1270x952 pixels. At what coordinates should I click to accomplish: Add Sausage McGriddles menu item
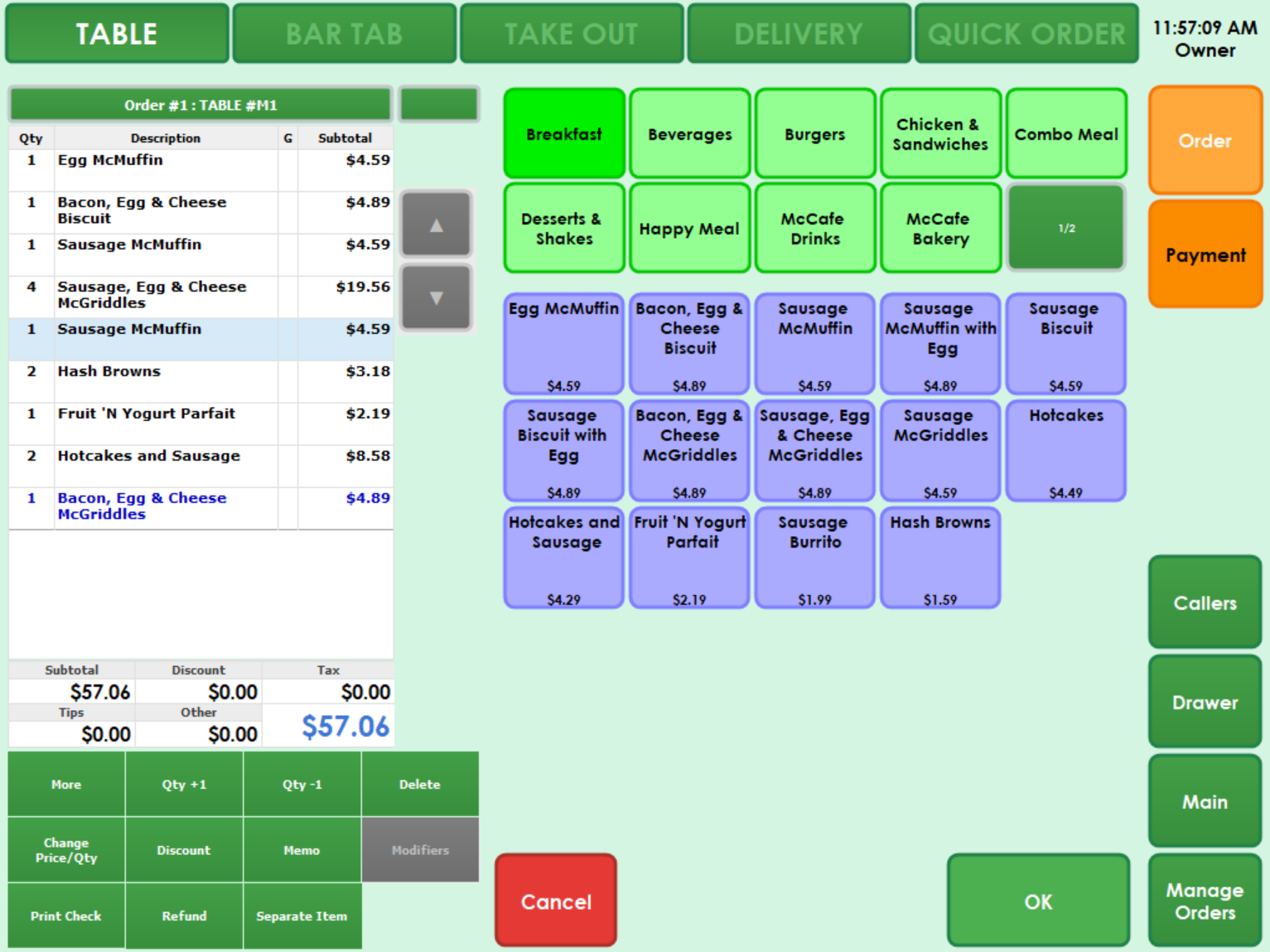(x=941, y=451)
